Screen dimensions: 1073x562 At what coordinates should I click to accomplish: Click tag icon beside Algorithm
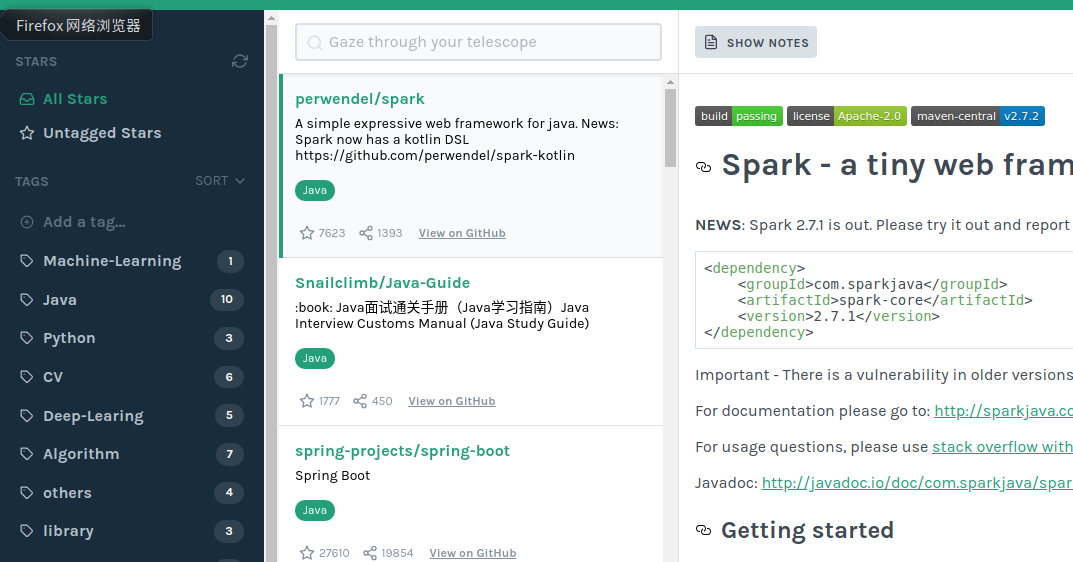[x=27, y=454]
